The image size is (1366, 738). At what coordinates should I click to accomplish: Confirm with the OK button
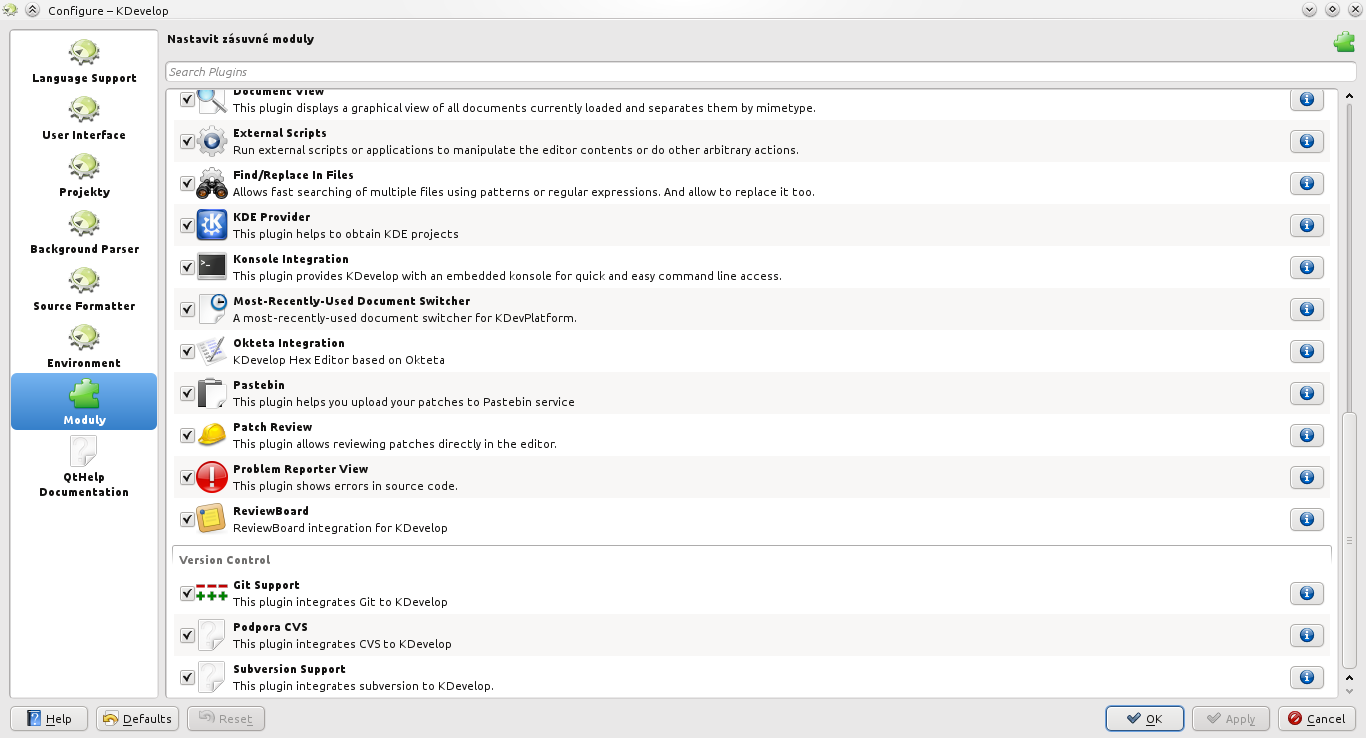point(1145,718)
